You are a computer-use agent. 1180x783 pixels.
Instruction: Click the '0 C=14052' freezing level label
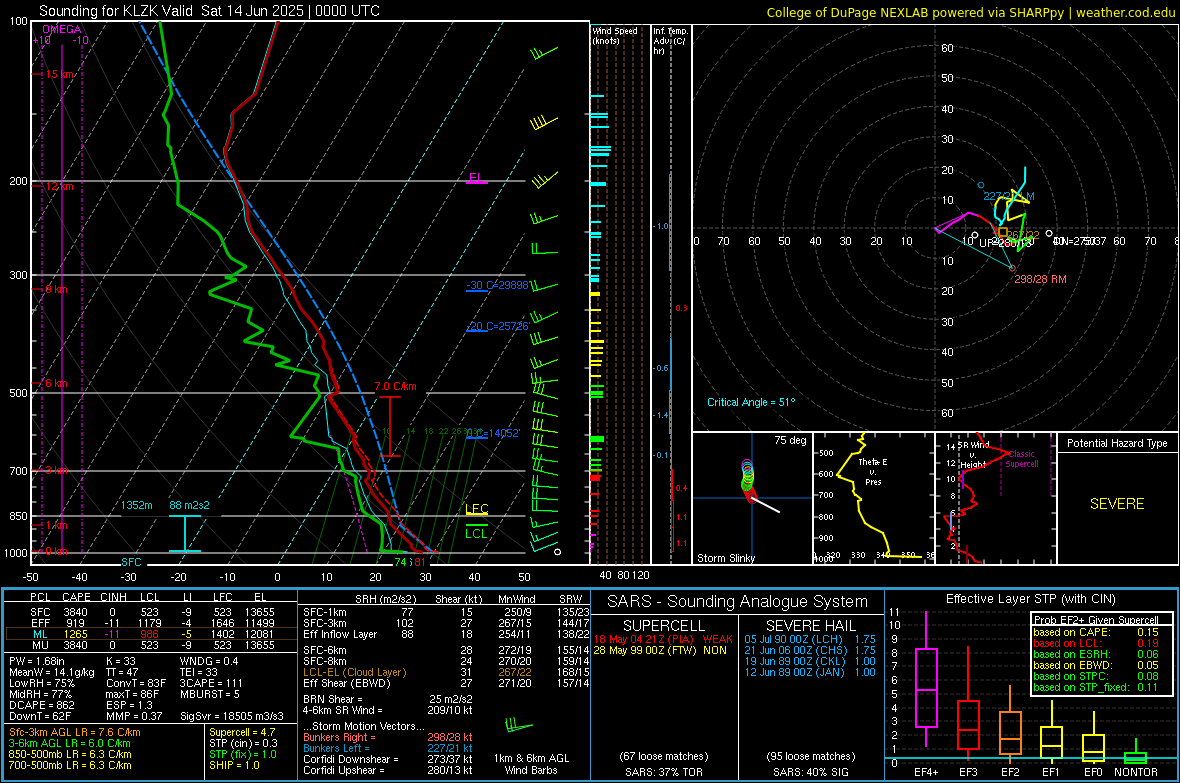(x=493, y=434)
